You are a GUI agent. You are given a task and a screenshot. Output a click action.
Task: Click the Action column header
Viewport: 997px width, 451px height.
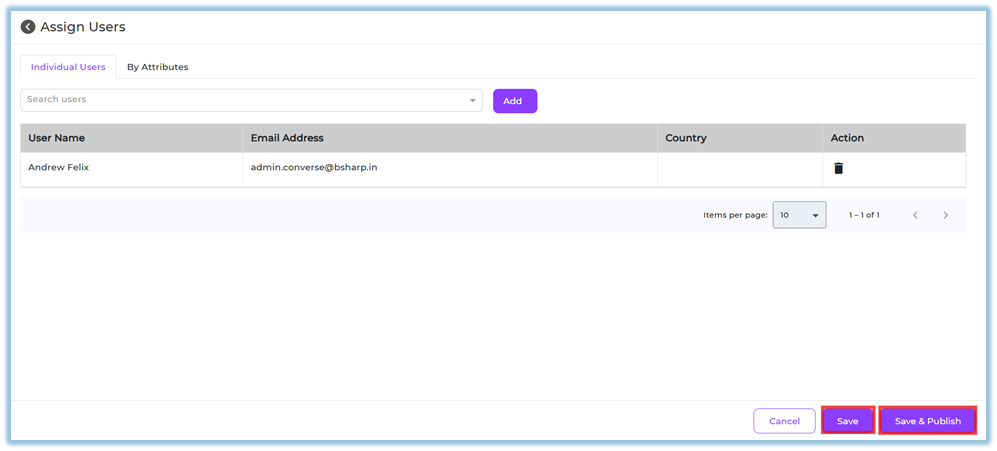click(x=847, y=138)
